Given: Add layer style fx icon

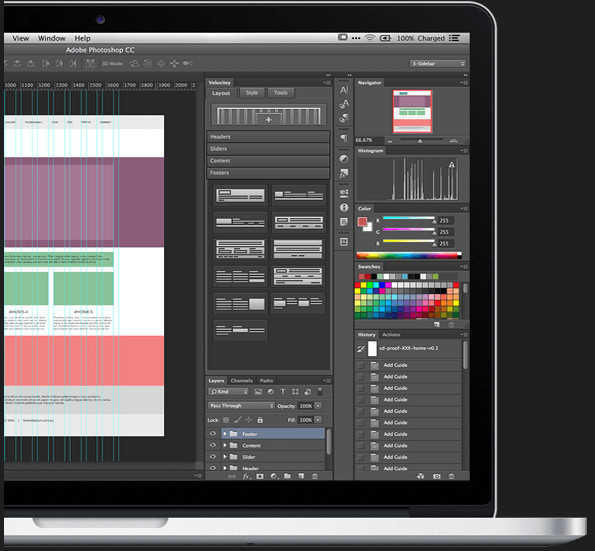Looking at the screenshot, I should [x=247, y=476].
